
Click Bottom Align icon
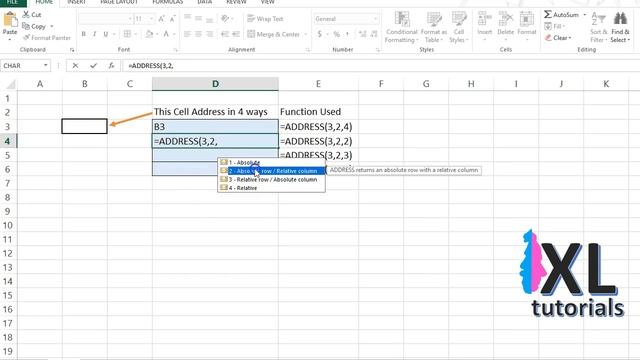(209, 19)
